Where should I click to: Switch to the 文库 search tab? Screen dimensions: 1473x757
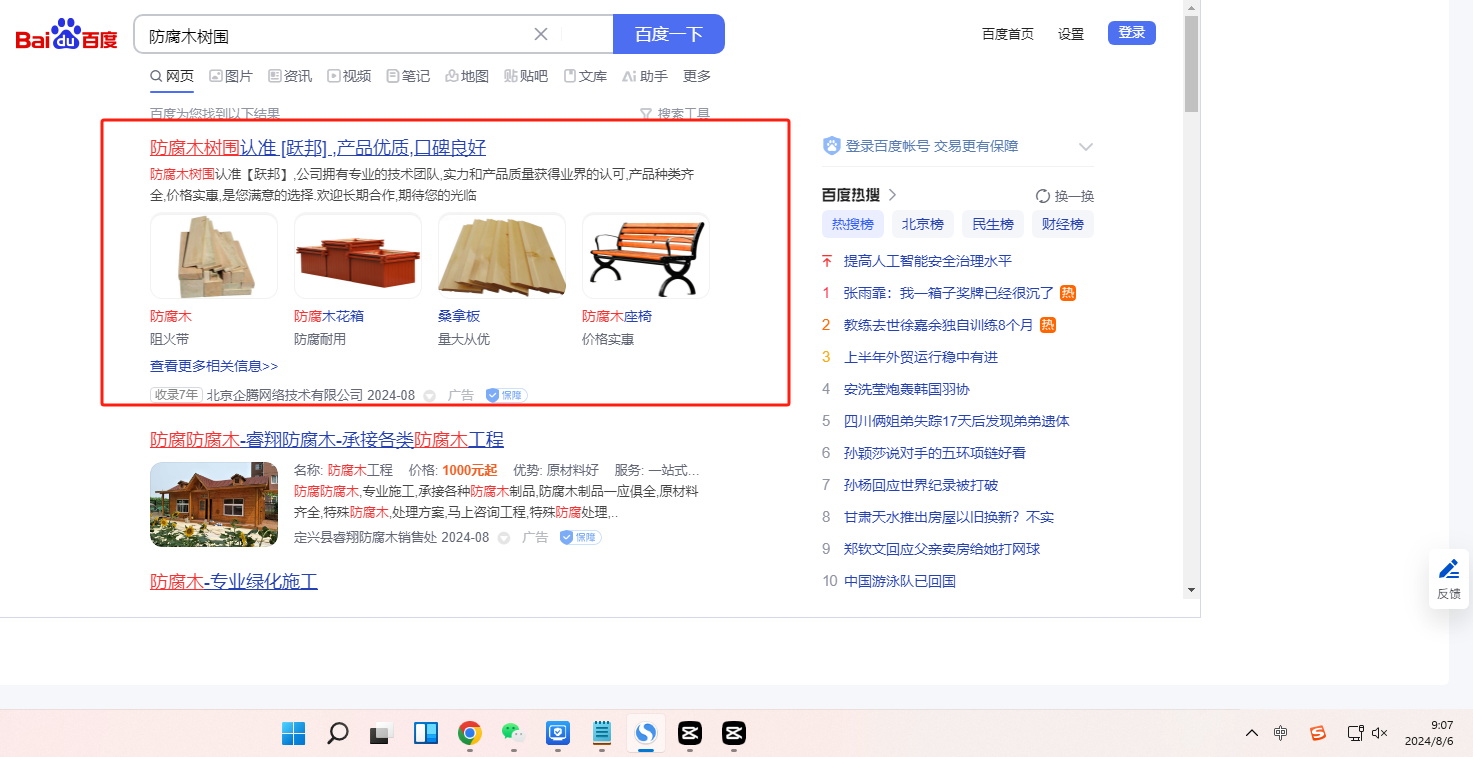point(585,76)
